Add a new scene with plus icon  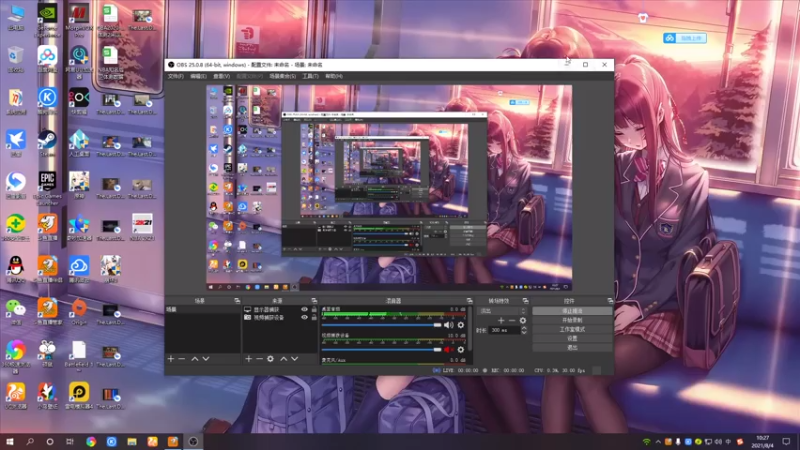pos(171,359)
